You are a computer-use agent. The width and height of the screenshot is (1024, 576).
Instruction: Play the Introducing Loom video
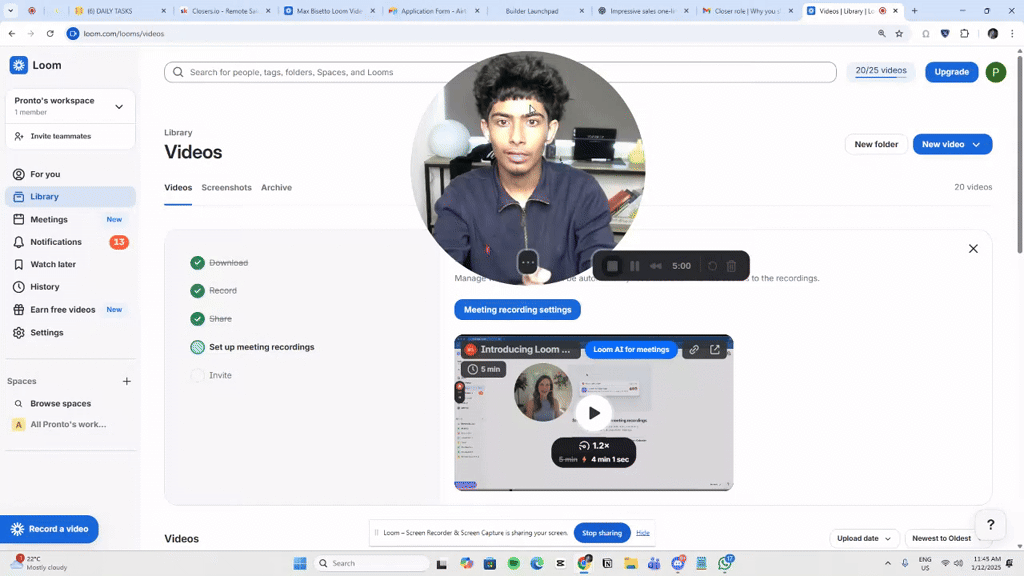tap(594, 413)
